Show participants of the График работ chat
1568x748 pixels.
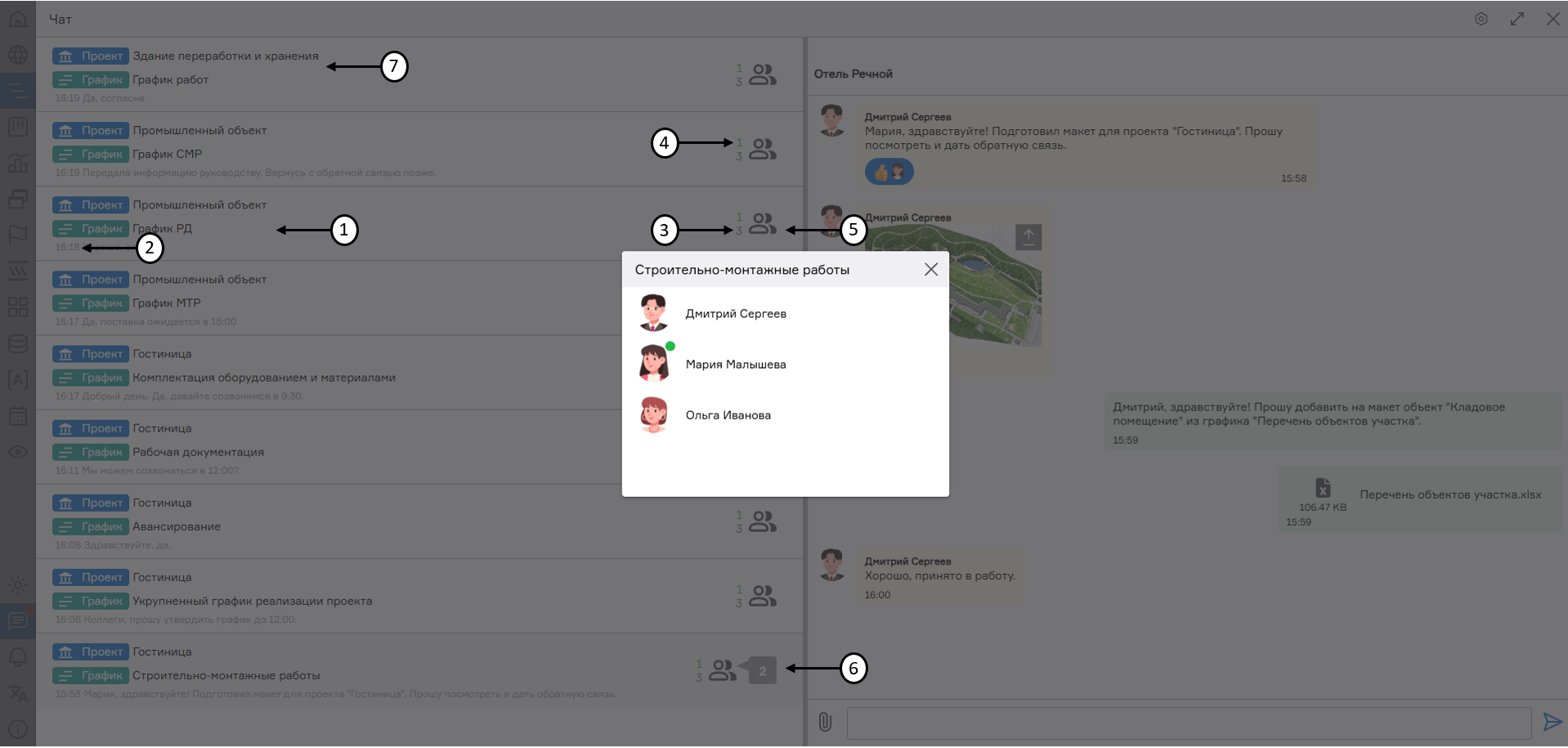click(x=763, y=75)
